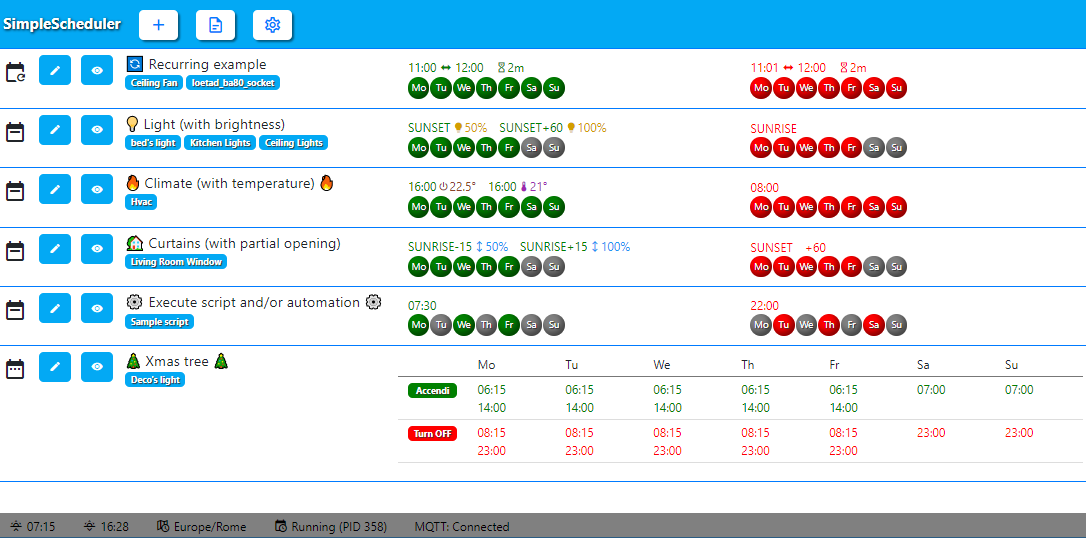1086x538 pixels.
Task: Click the plus icon to add a scheduler
Action: pos(159,25)
